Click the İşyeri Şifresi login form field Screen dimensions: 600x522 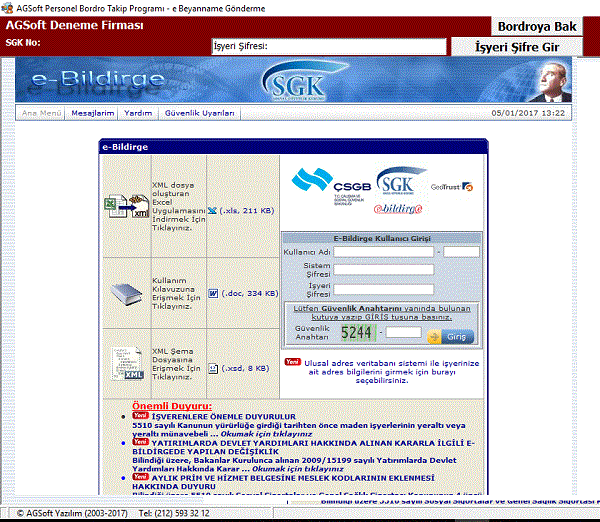point(383,289)
